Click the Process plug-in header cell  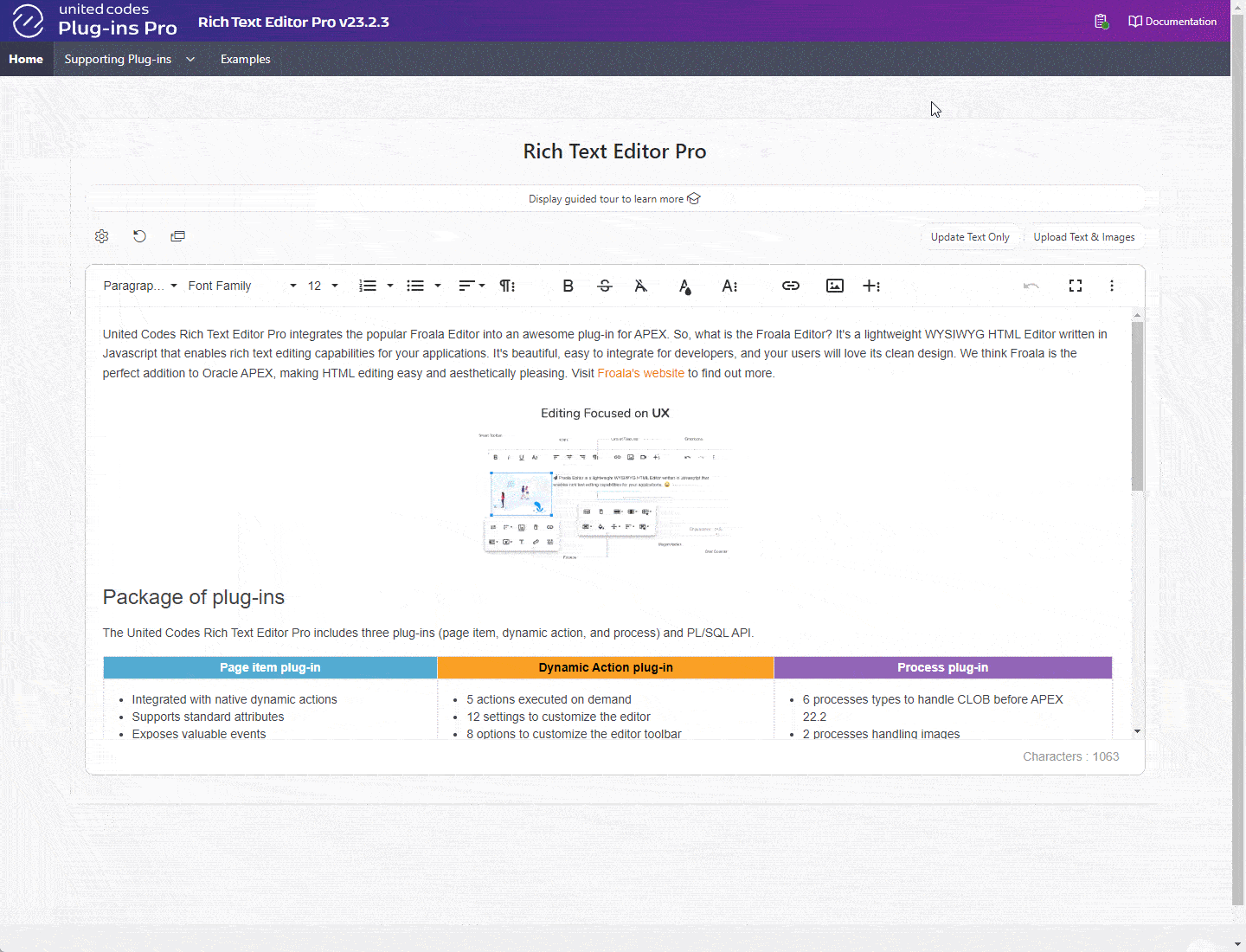tap(943, 667)
